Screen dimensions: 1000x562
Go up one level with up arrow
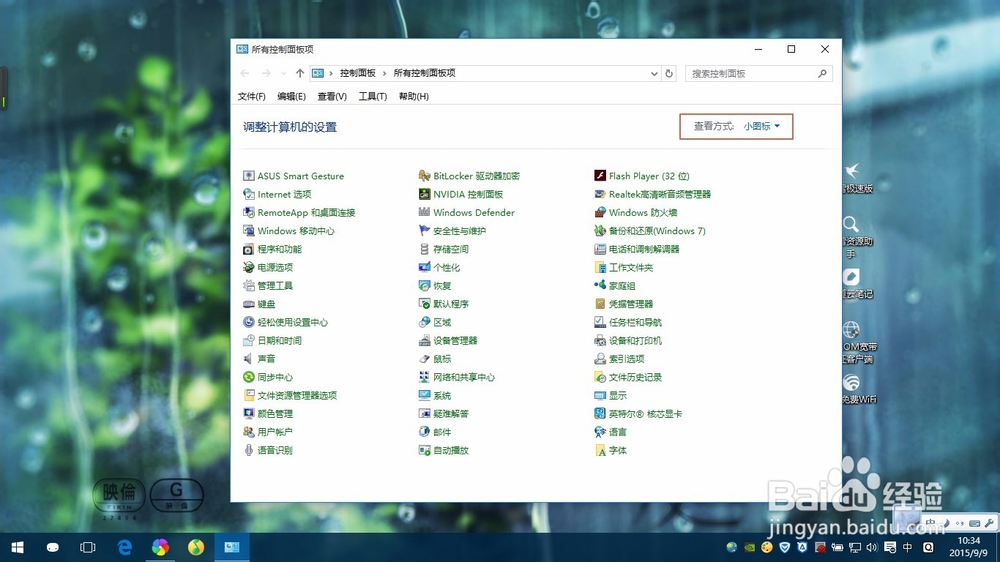coord(300,73)
